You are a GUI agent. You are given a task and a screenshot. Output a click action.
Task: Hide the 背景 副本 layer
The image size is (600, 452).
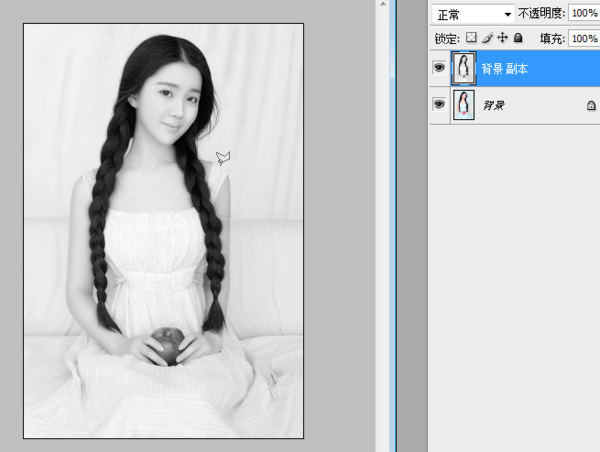coord(439,68)
